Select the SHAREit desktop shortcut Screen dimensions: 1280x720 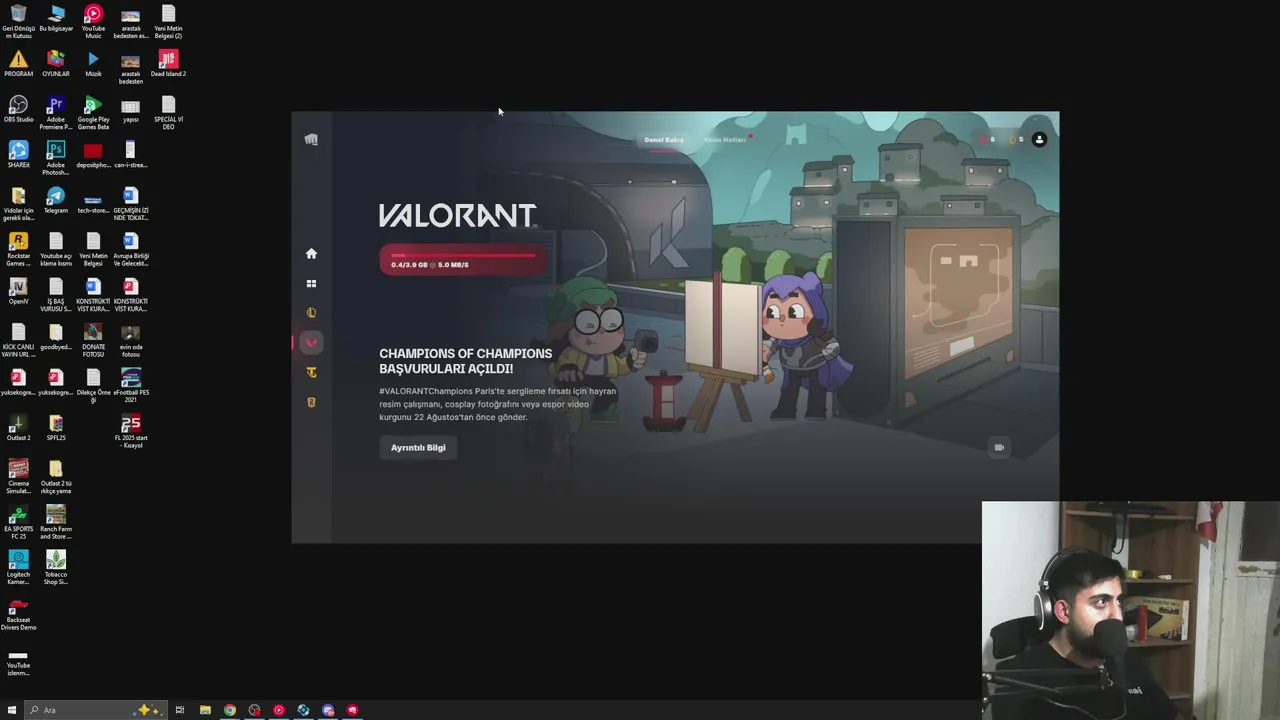click(18, 155)
